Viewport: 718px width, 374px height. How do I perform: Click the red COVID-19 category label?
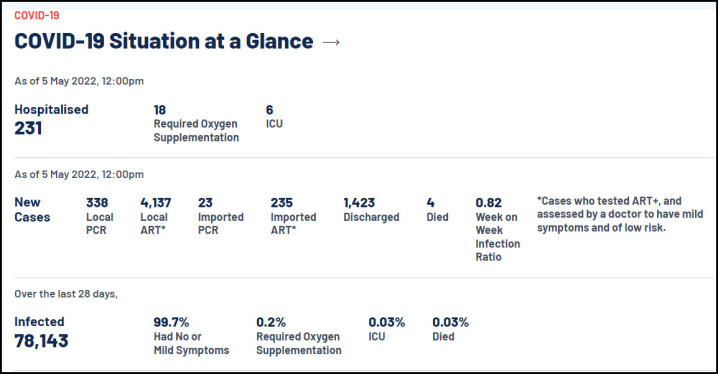tap(37, 16)
